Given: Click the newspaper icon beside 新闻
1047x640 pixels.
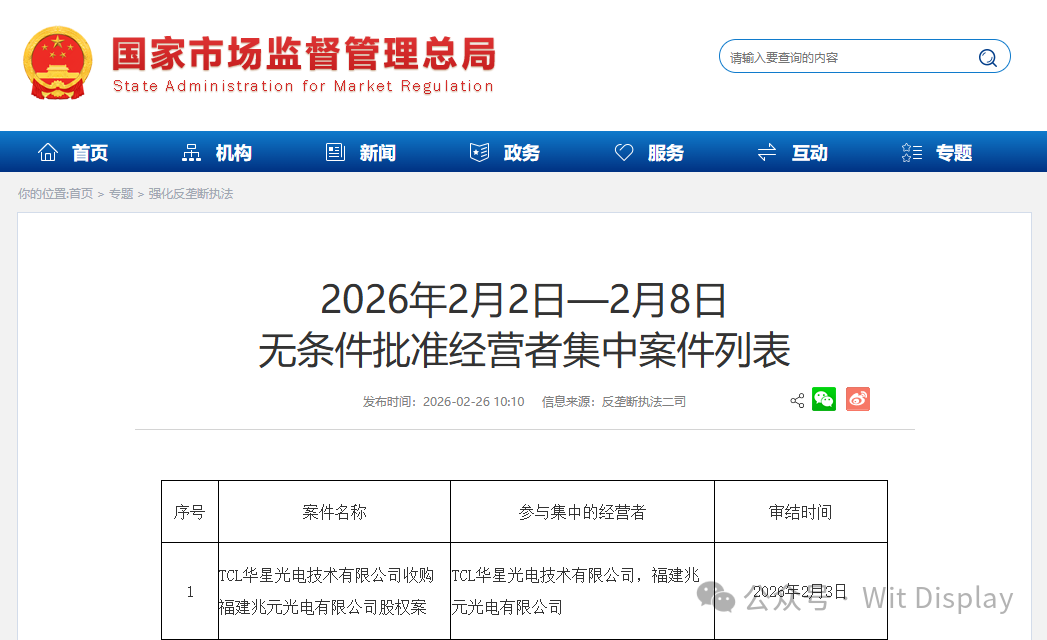Looking at the screenshot, I should click(x=336, y=151).
